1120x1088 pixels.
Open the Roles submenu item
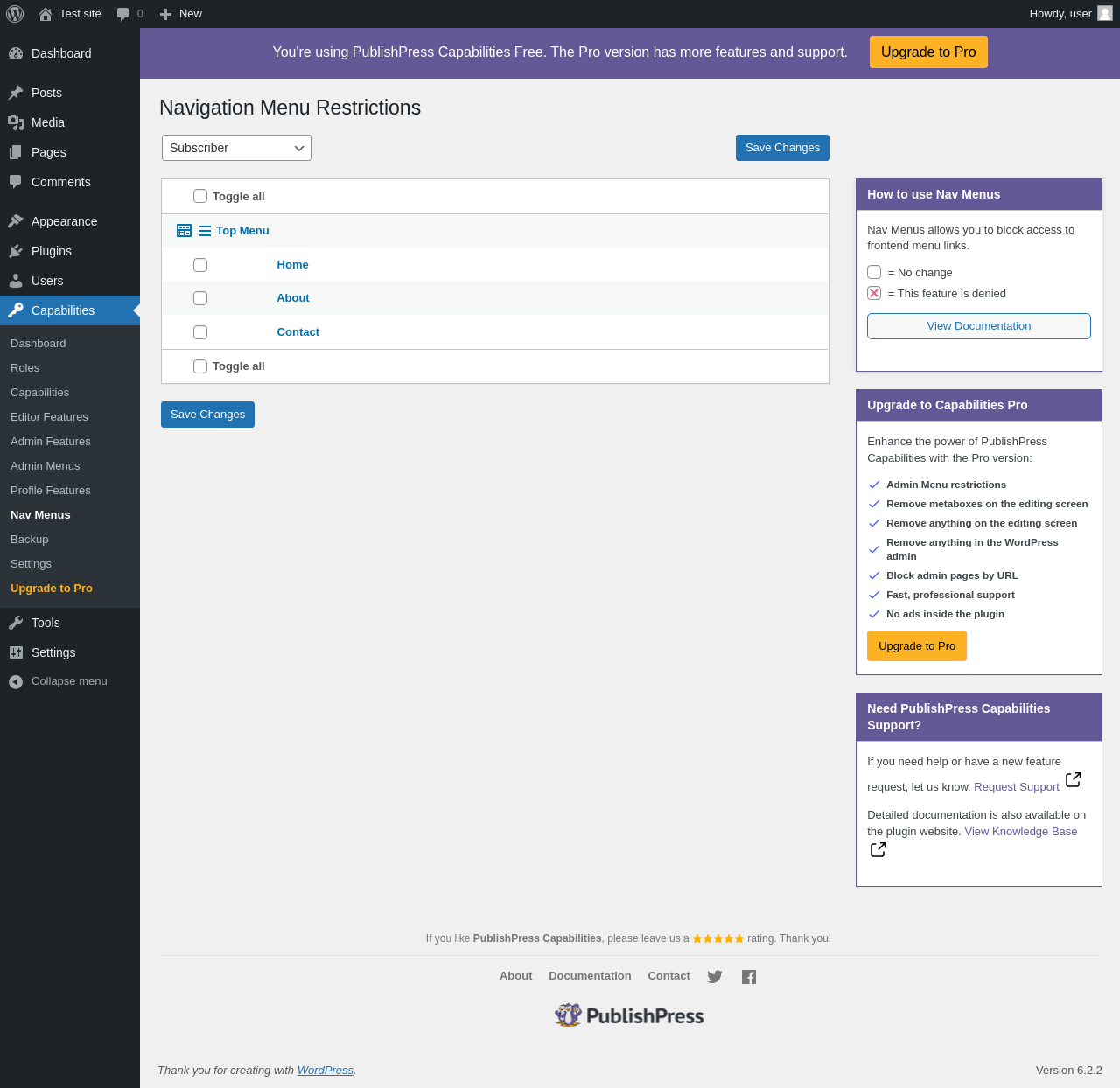pos(24,368)
